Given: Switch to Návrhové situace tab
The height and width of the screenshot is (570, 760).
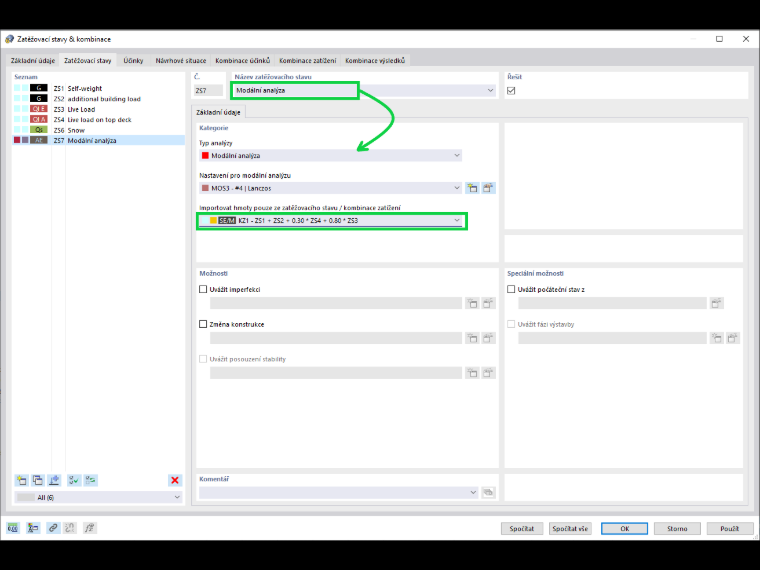Looking at the screenshot, I should (181, 61).
